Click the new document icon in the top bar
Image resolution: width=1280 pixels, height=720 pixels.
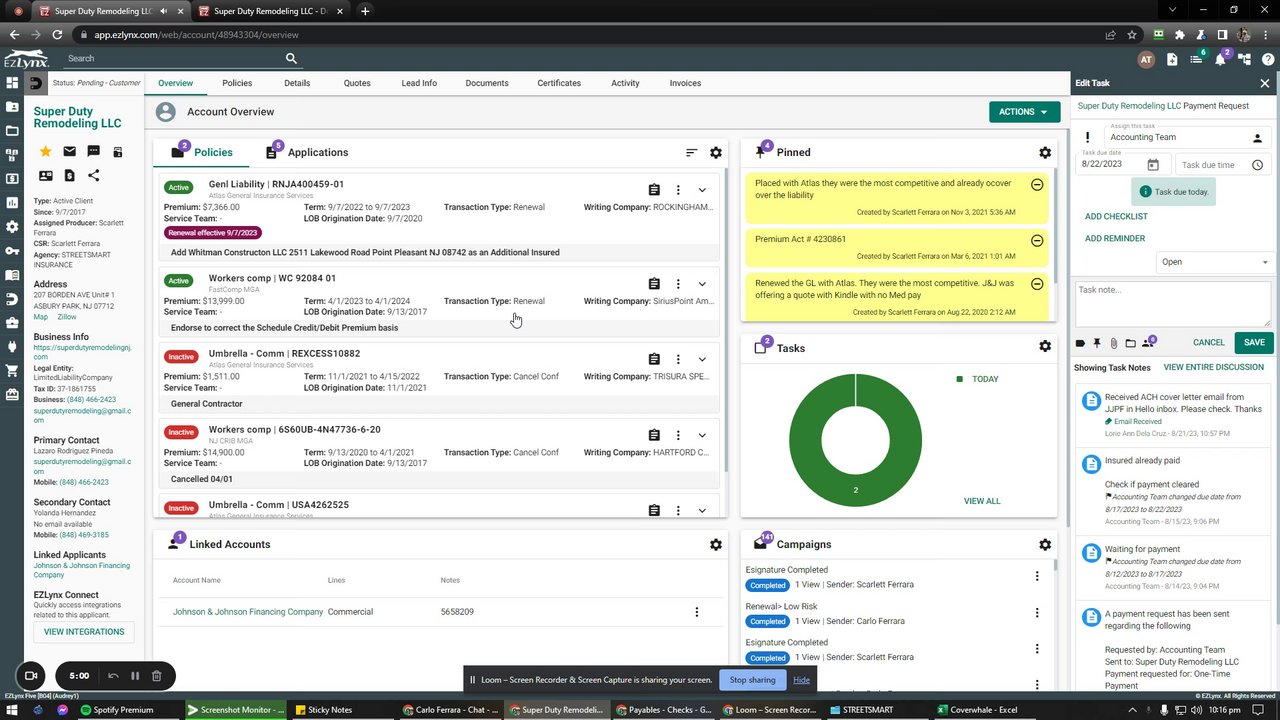tap(1172, 59)
